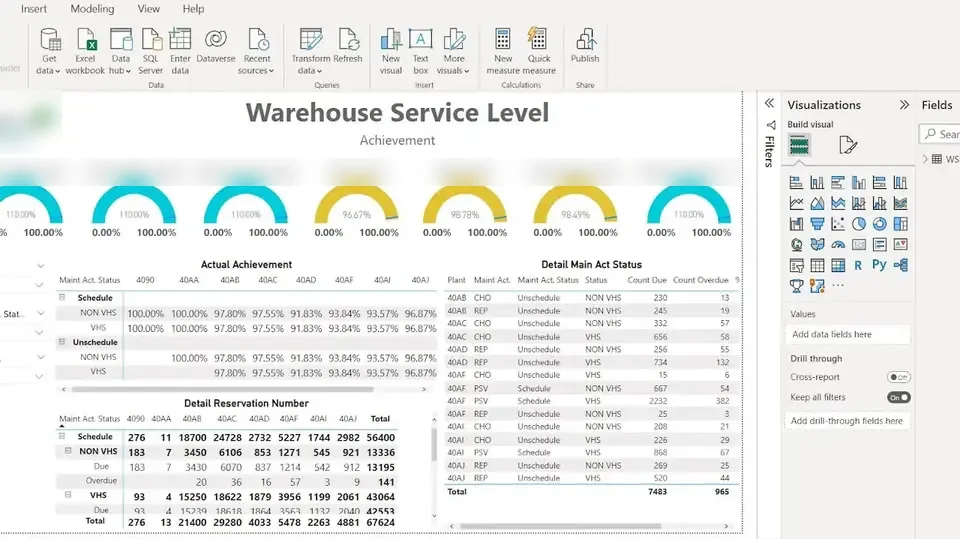This screenshot has height=539, width=960.
Task: Get more visuals via ellipsis
Action: pyautogui.click(x=838, y=285)
